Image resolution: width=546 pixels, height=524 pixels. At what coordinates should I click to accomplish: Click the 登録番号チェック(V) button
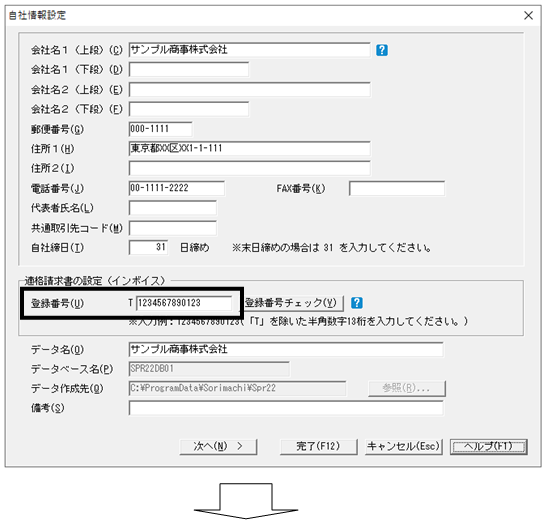(x=293, y=303)
